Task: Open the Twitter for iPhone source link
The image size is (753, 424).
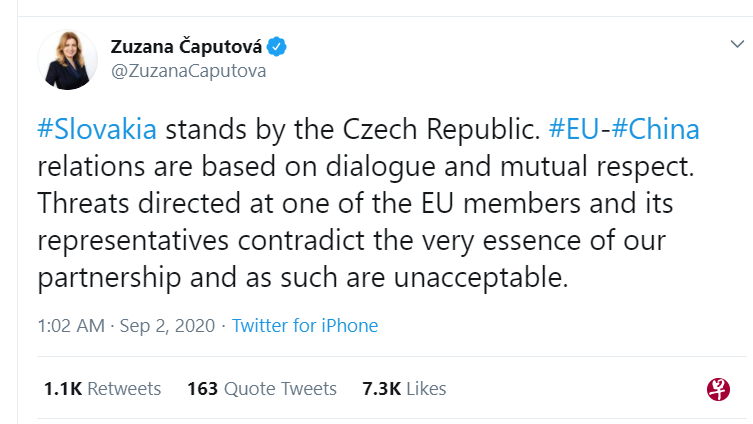Action: [x=305, y=326]
